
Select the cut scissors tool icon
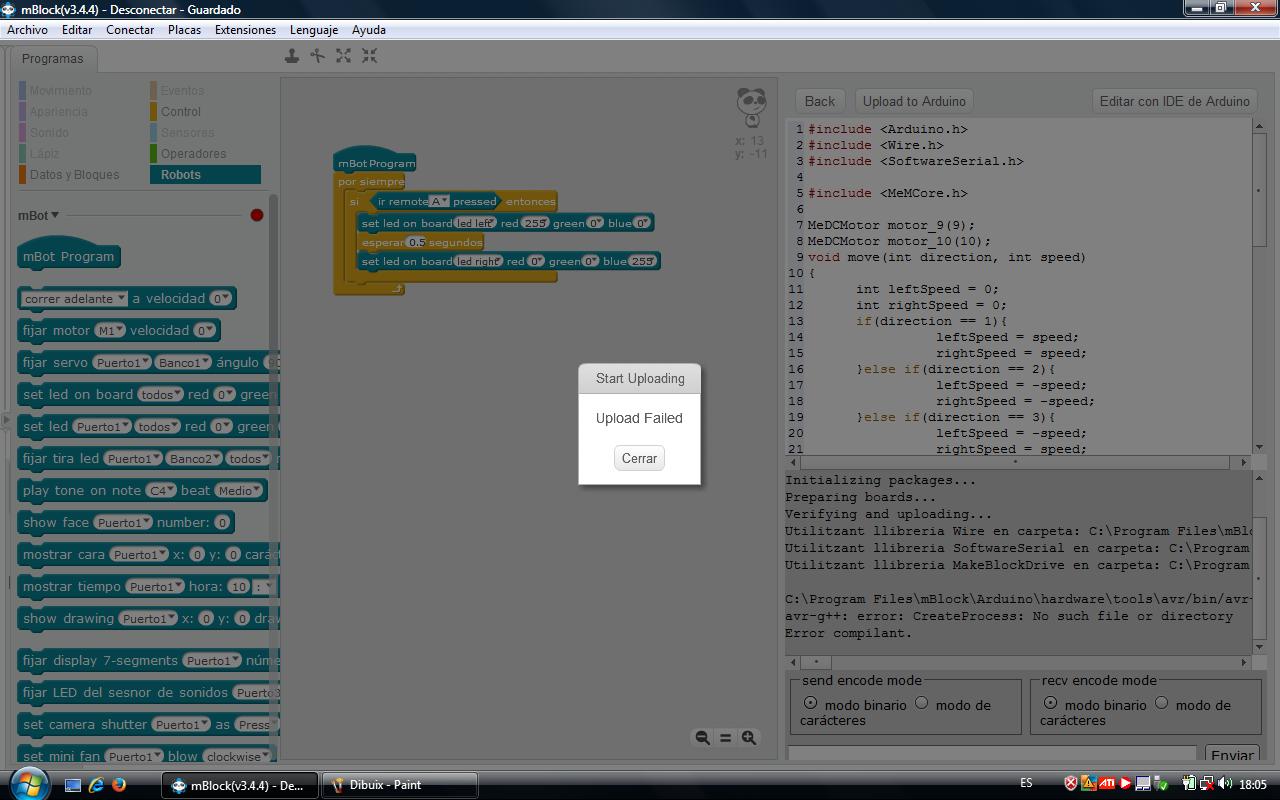point(318,56)
